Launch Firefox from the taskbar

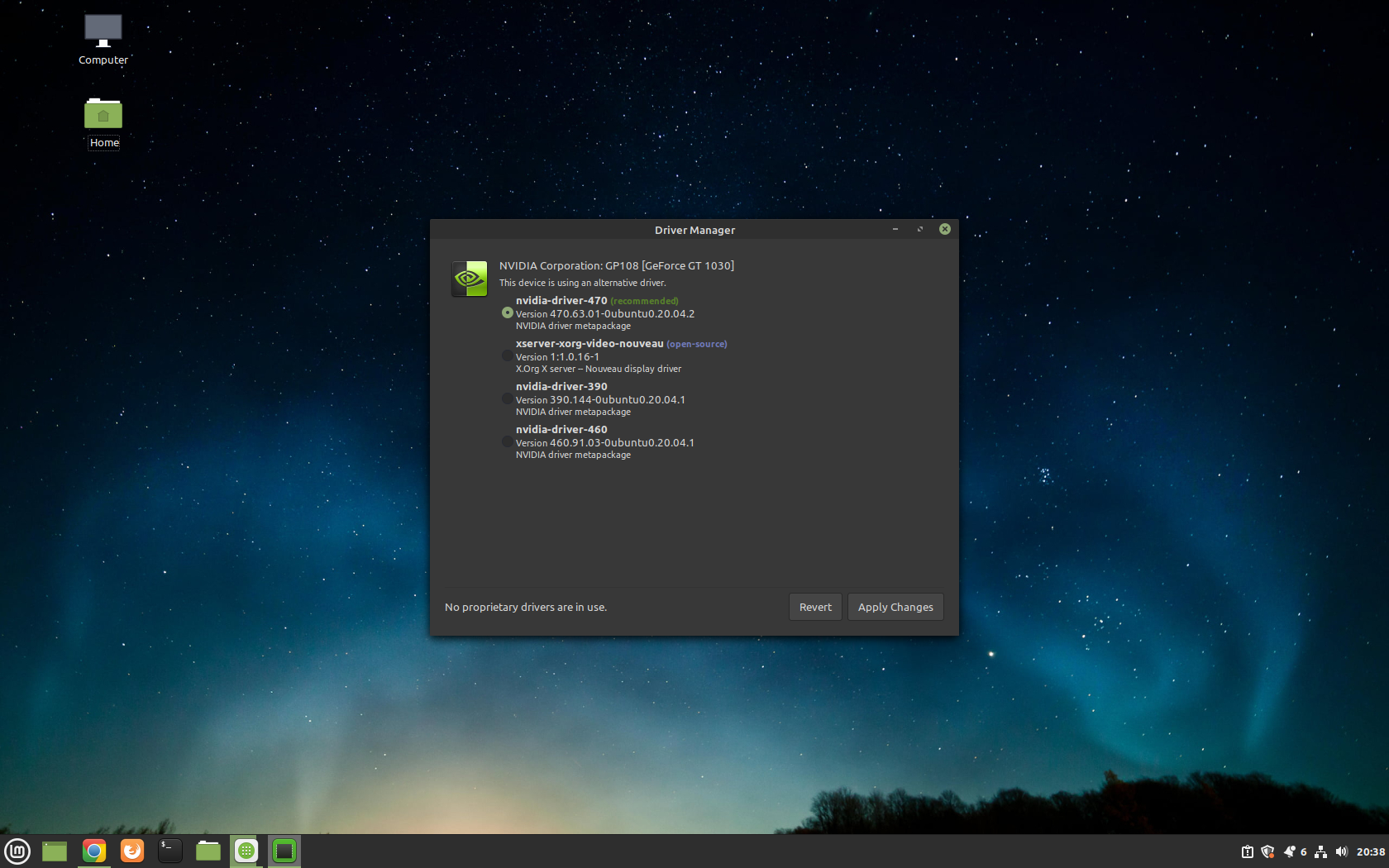(132, 851)
